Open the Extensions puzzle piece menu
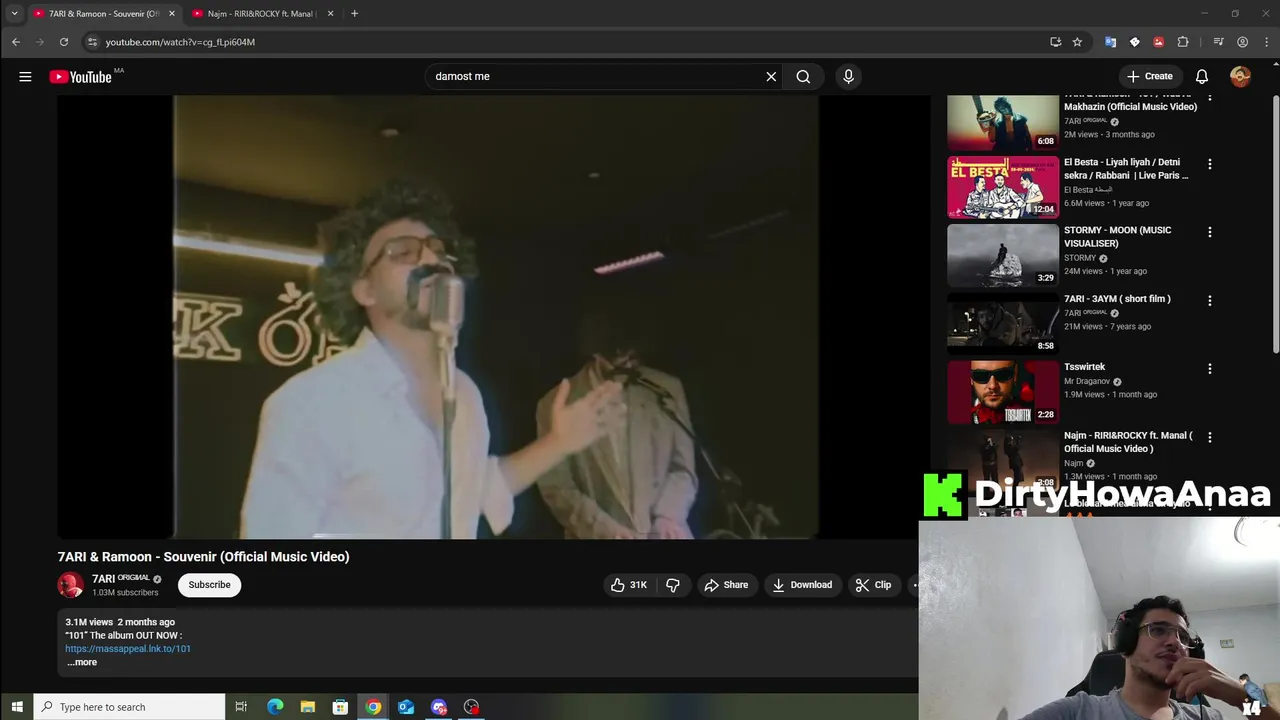This screenshot has height=720, width=1280. 1183,42
